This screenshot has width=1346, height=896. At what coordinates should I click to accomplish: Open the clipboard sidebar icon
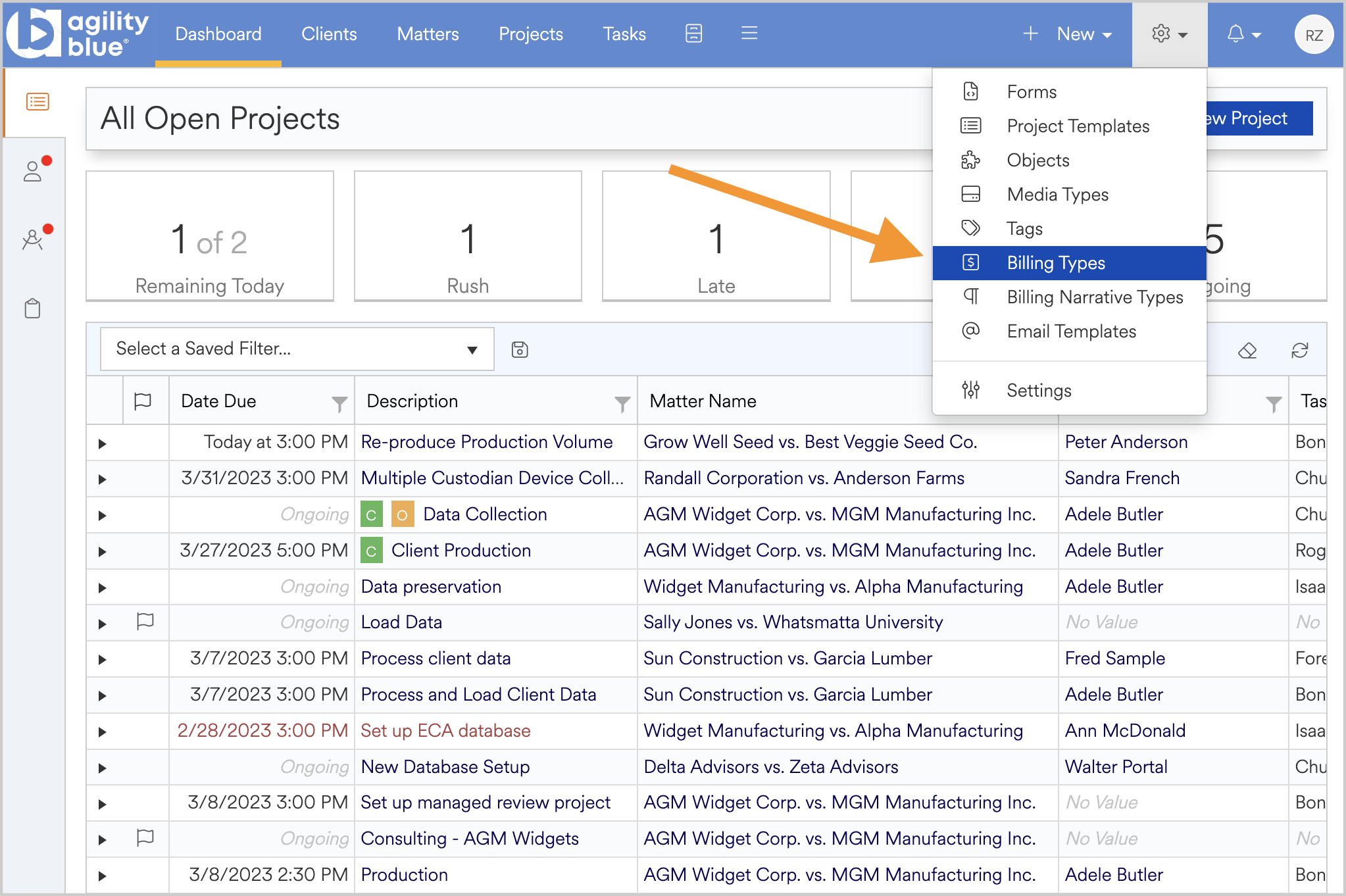coord(32,308)
